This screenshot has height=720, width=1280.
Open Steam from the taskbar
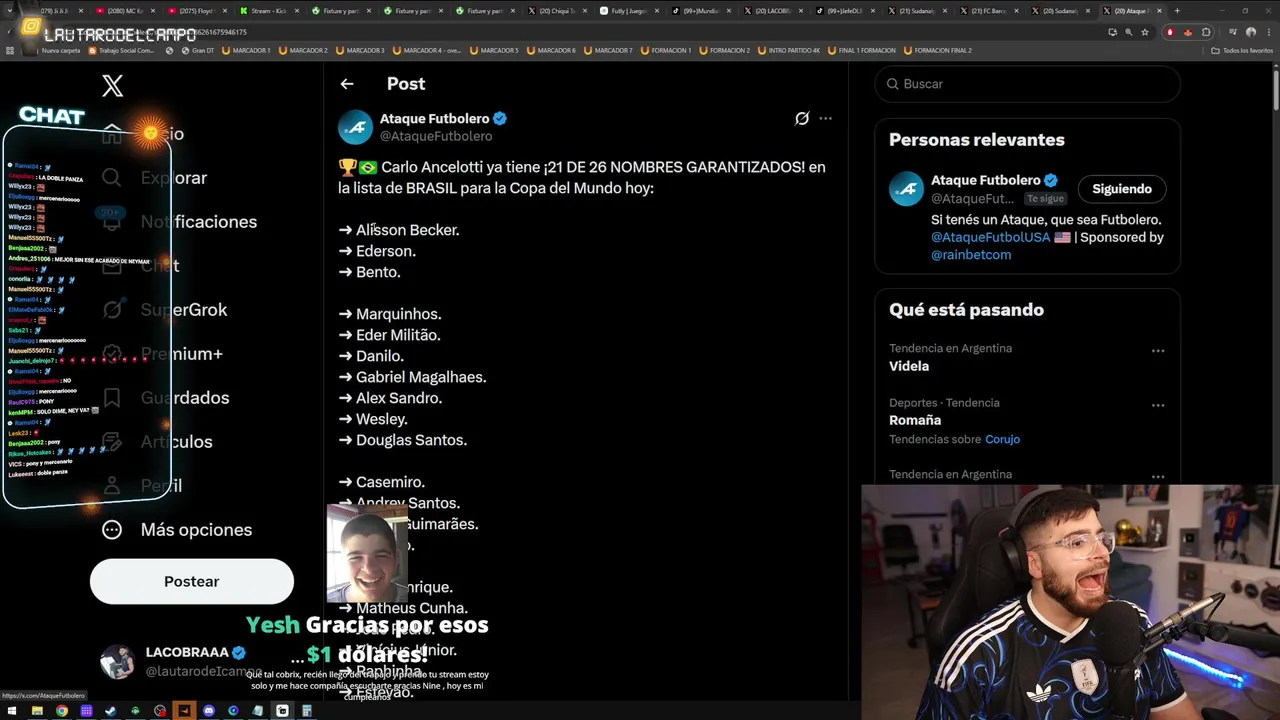(111, 711)
